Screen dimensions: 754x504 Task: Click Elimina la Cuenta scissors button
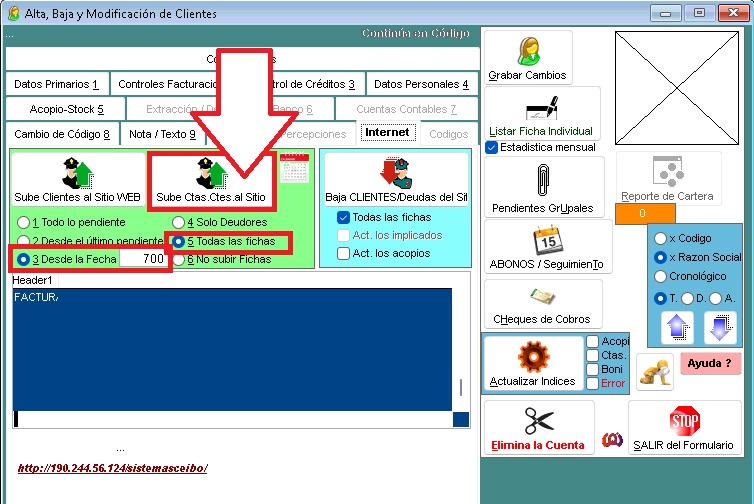[x=539, y=428]
